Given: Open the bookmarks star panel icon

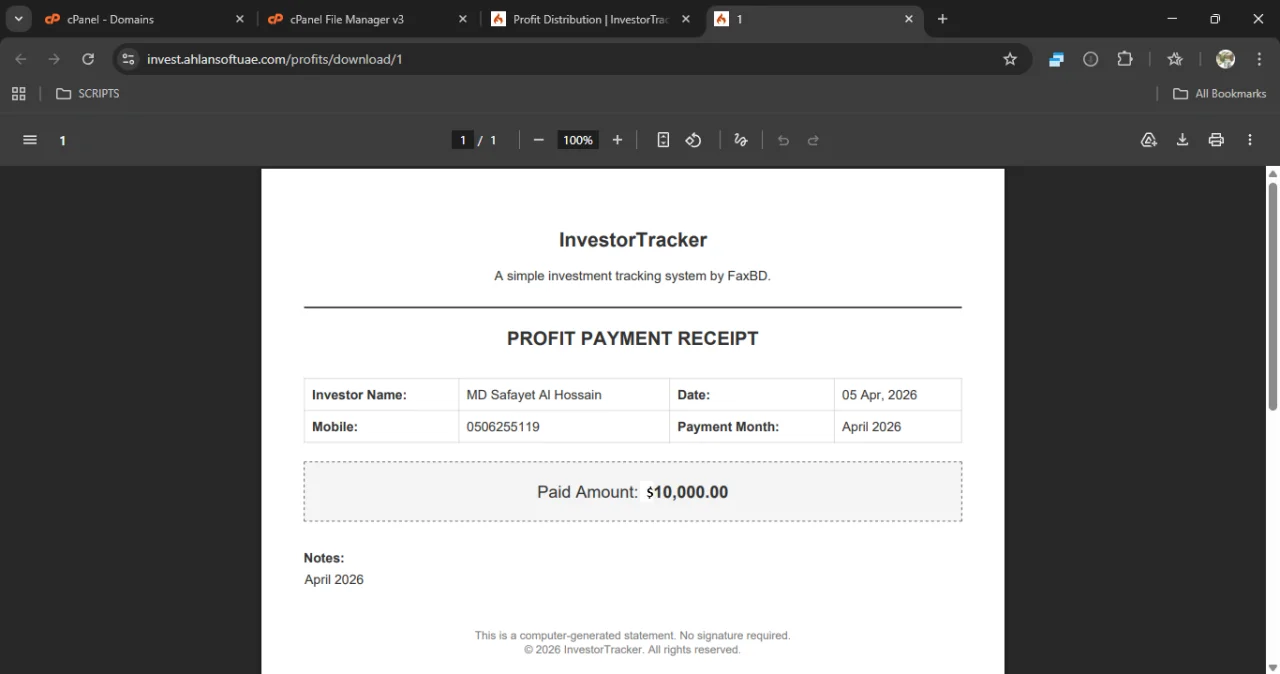Looking at the screenshot, I should (x=1175, y=59).
